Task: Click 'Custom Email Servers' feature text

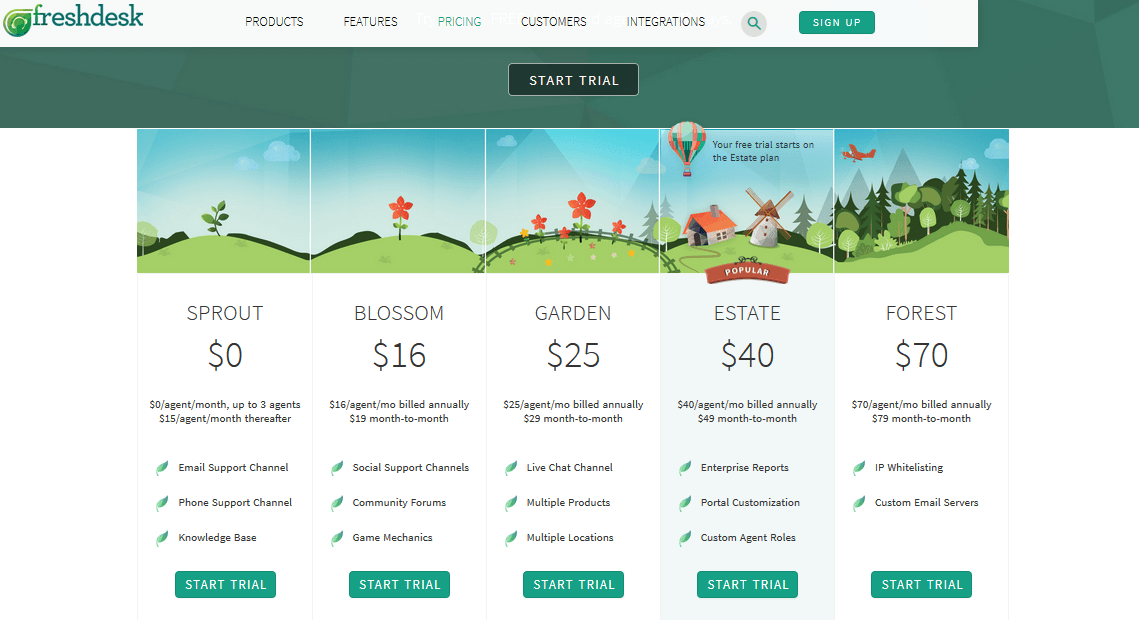Action: [x=926, y=502]
